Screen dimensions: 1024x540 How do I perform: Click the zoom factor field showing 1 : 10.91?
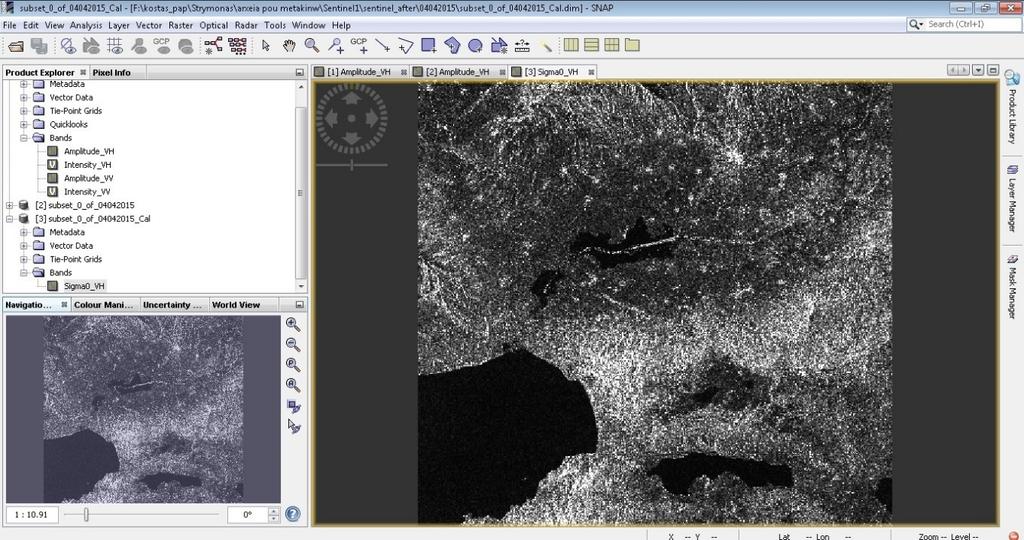click(32, 515)
